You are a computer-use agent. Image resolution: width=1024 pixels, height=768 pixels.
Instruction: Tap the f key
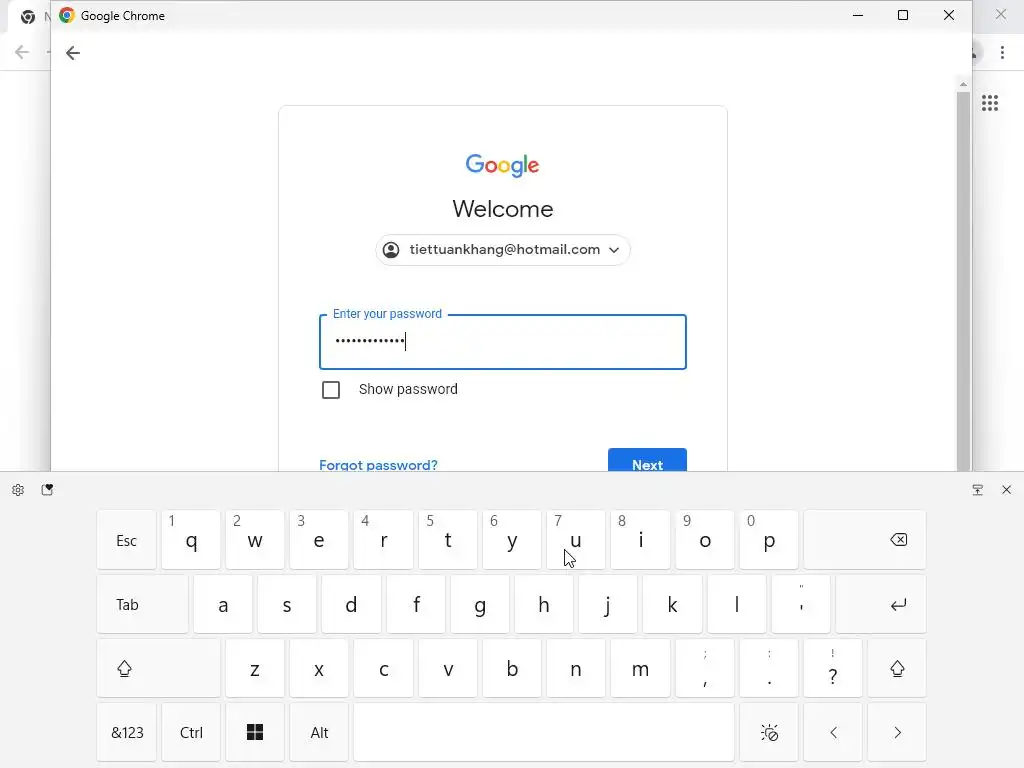click(x=415, y=604)
